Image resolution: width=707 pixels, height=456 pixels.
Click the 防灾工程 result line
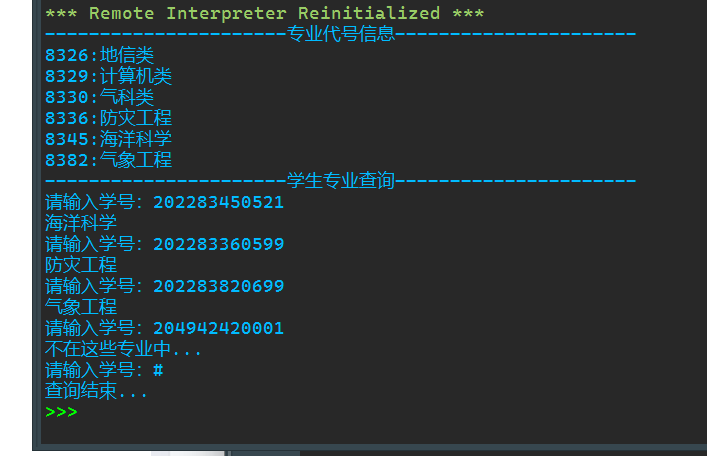point(81,265)
